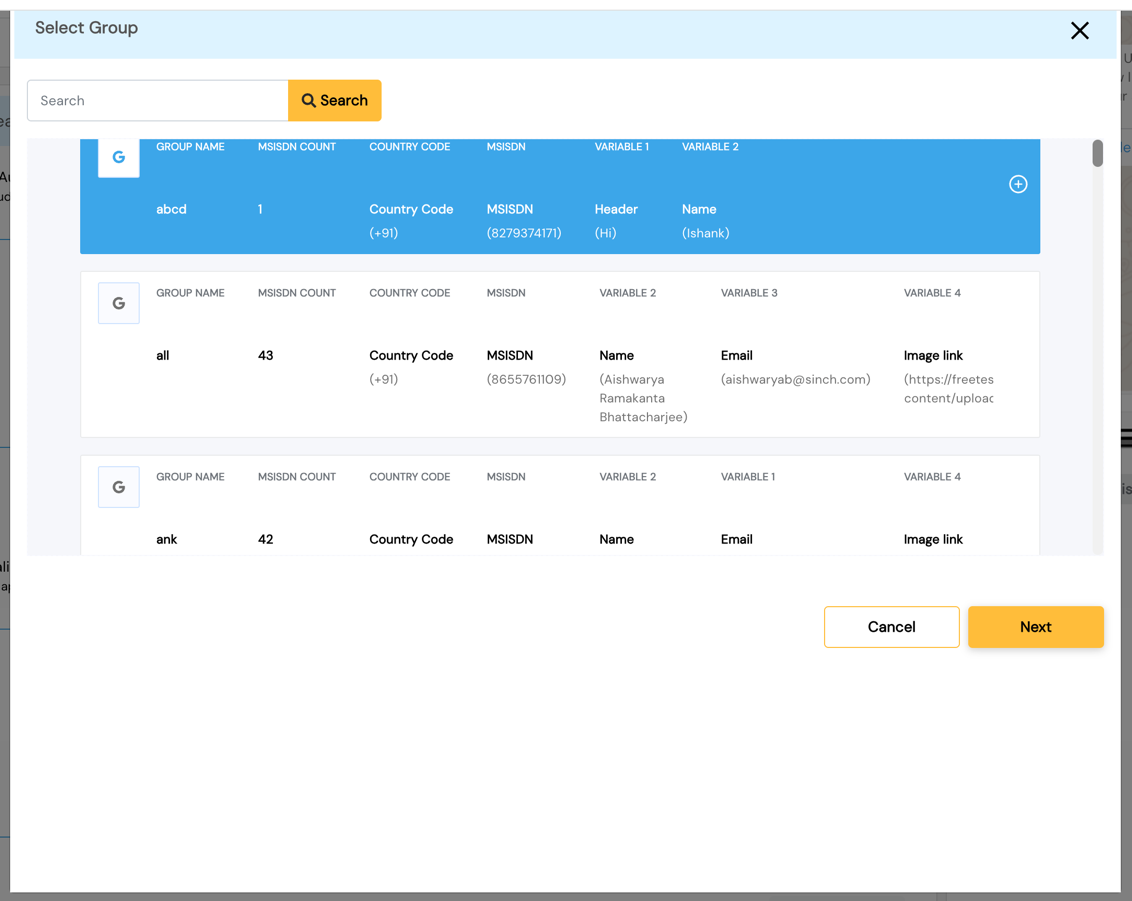
Task: Click the plus circle icon on abcd group
Action: click(x=1018, y=184)
